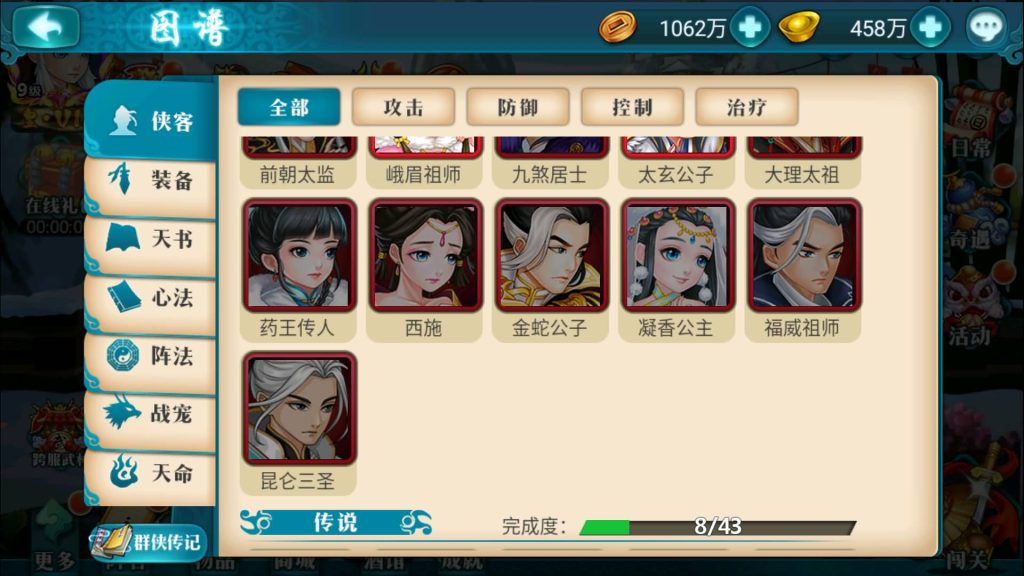1024x576 pixels.
Task: Open the 群侠传记 book button
Action: click(x=148, y=541)
